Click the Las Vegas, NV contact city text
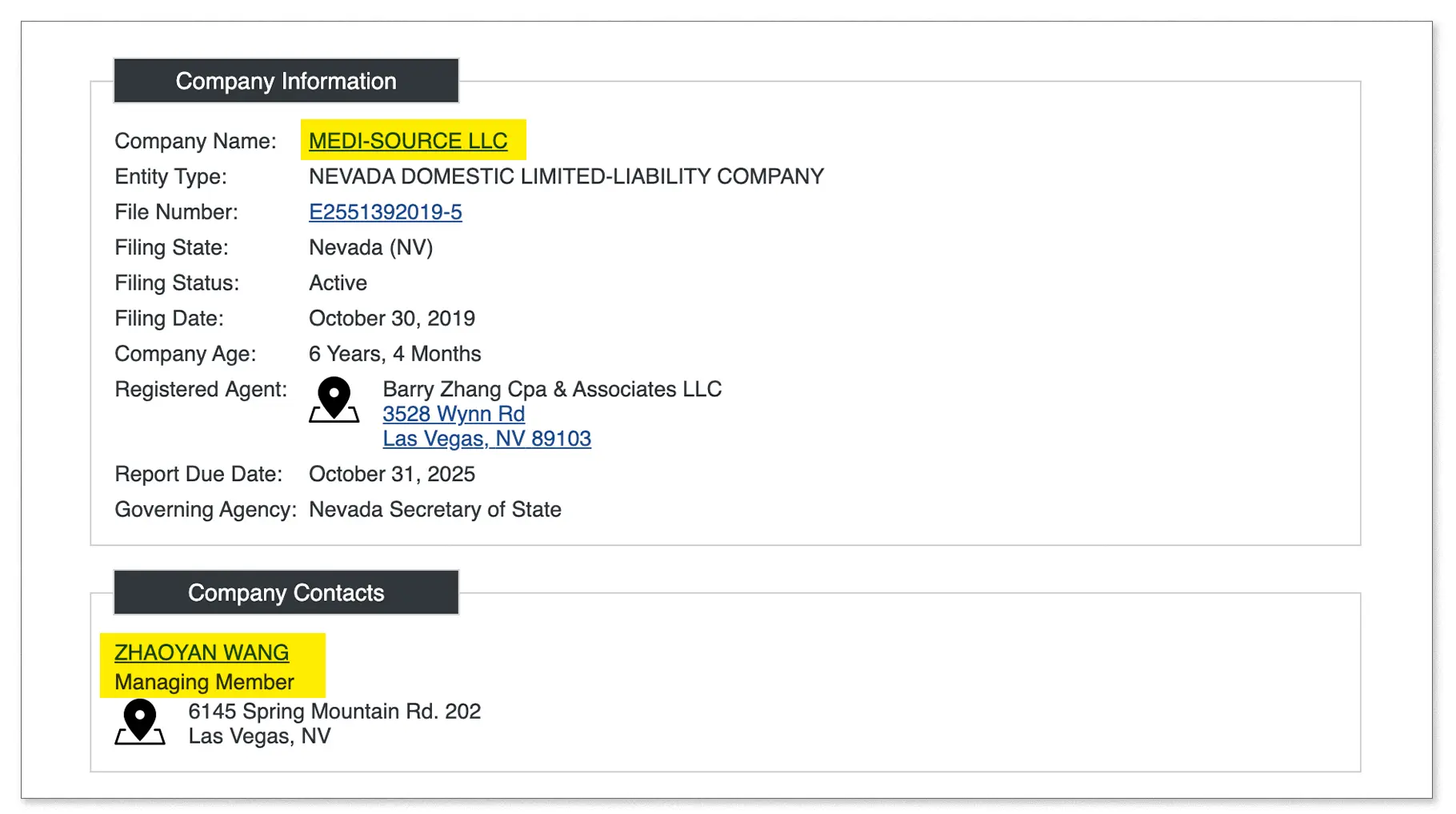1456x814 pixels. 259,736
